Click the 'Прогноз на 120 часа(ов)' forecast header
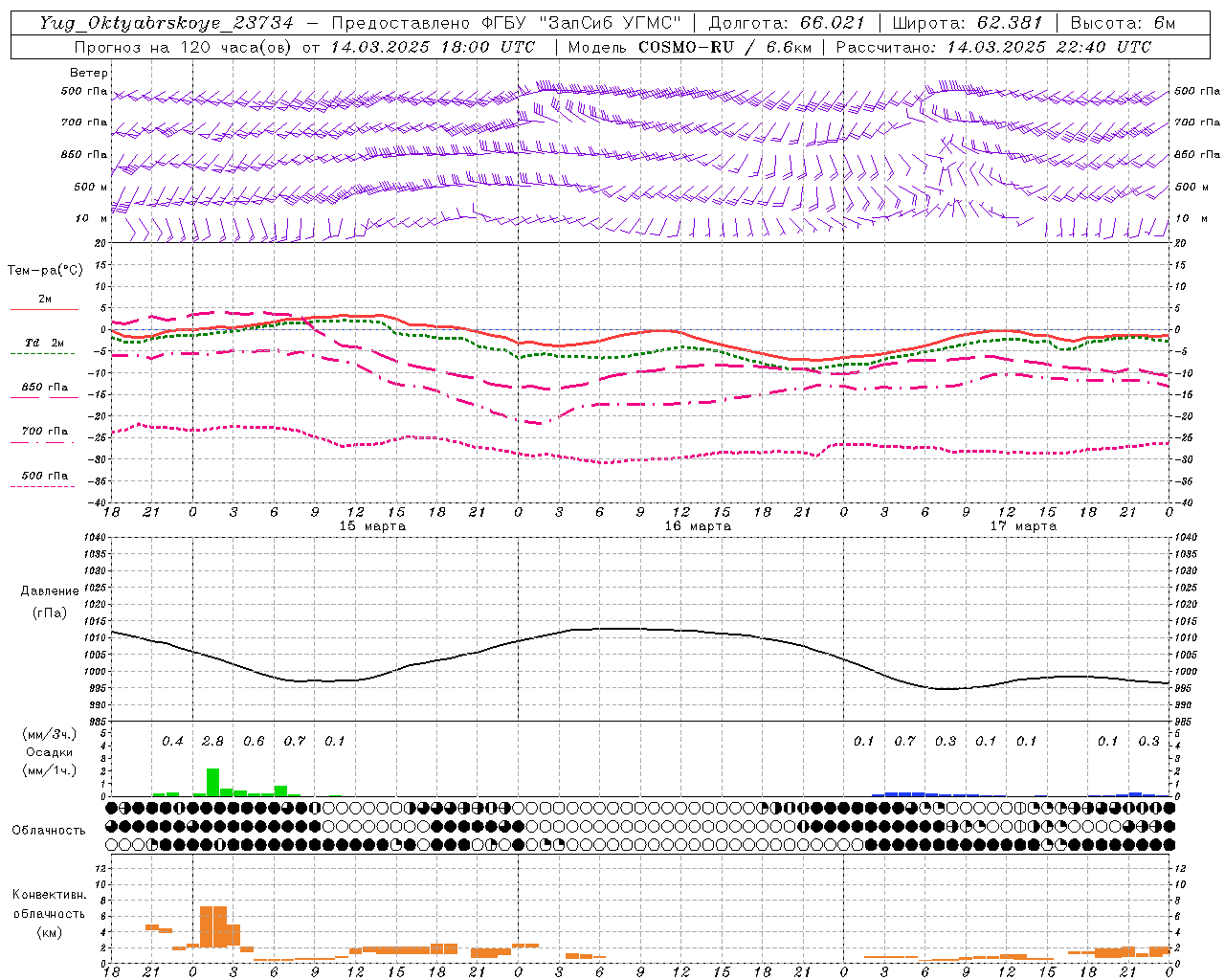1225x980 pixels. tap(185, 47)
